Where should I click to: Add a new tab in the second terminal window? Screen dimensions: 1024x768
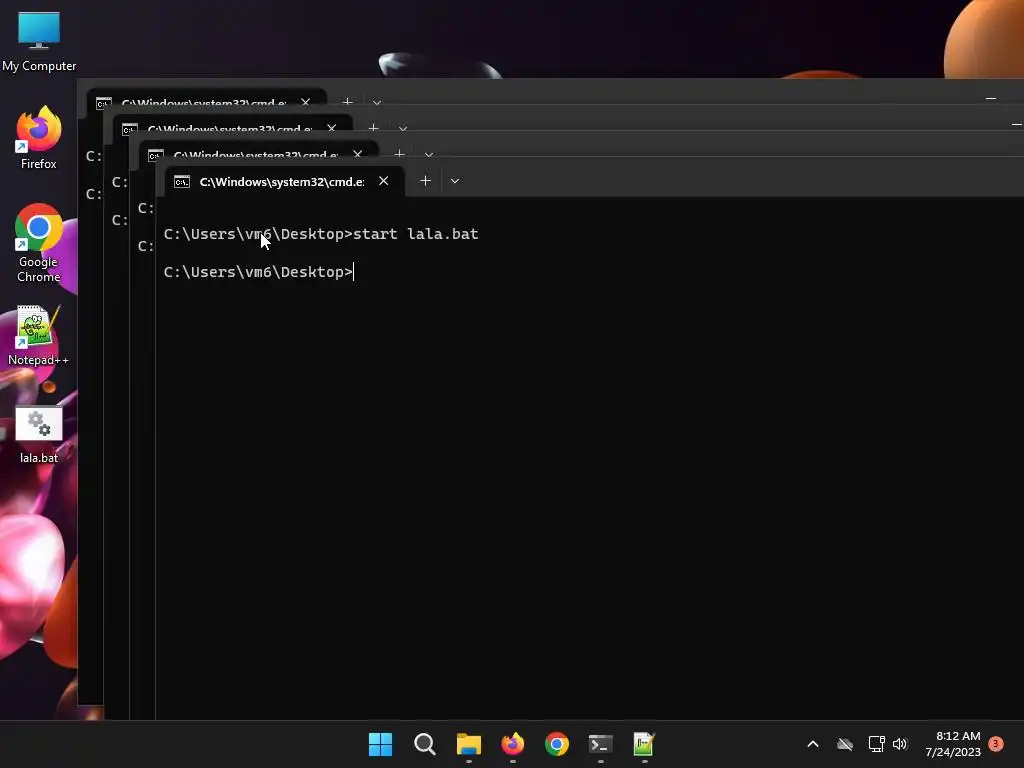pyautogui.click(x=399, y=153)
